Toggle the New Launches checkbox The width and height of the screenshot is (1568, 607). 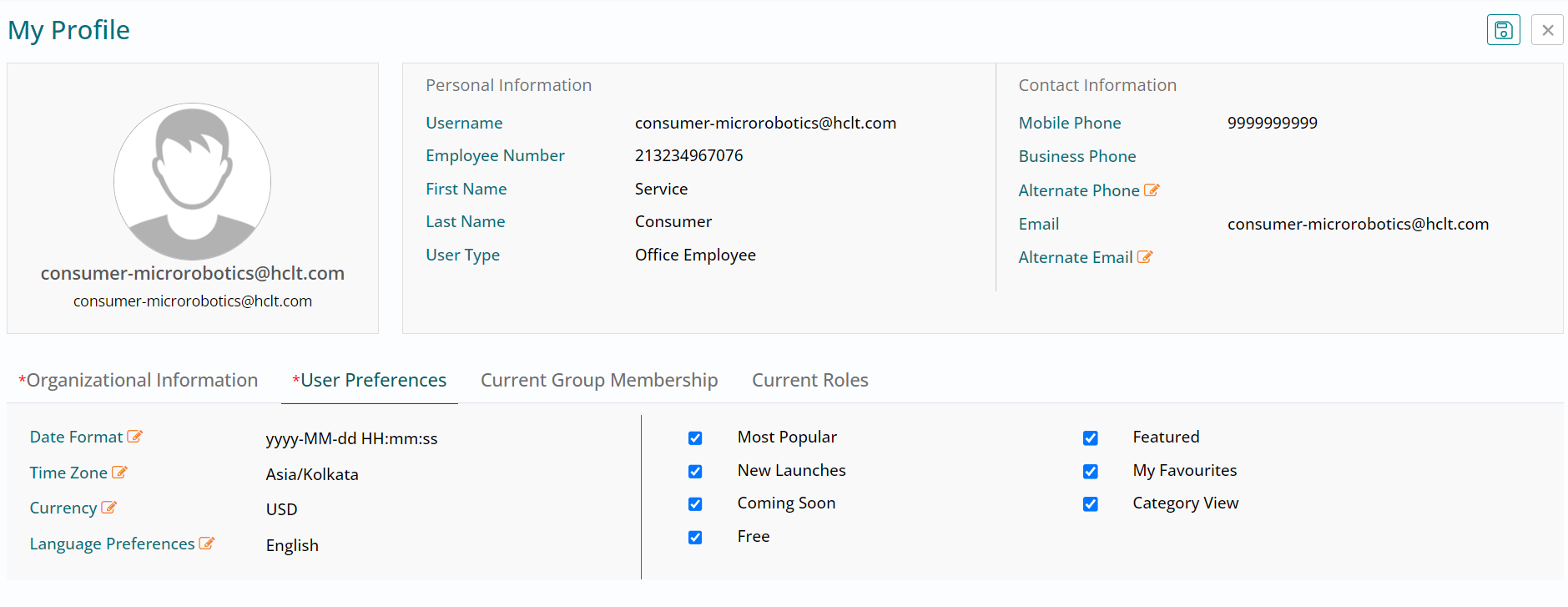pos(695,472)
